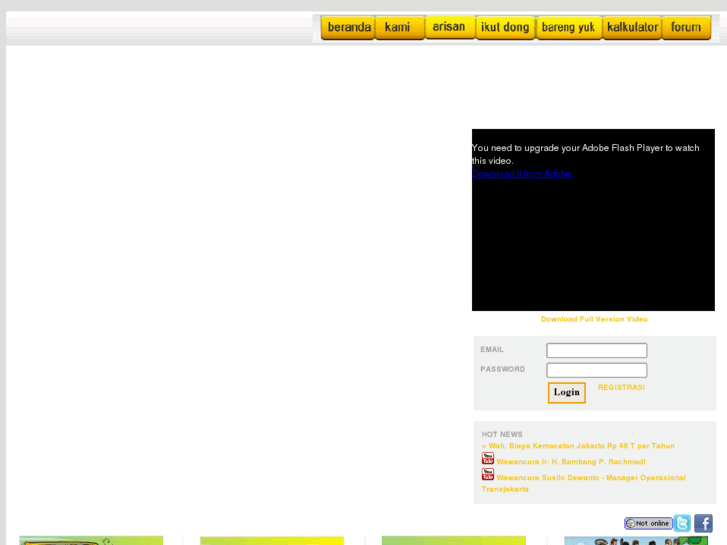727x545 pixels.
Task: Select the arisan navigation button
Action: [450, 27]
